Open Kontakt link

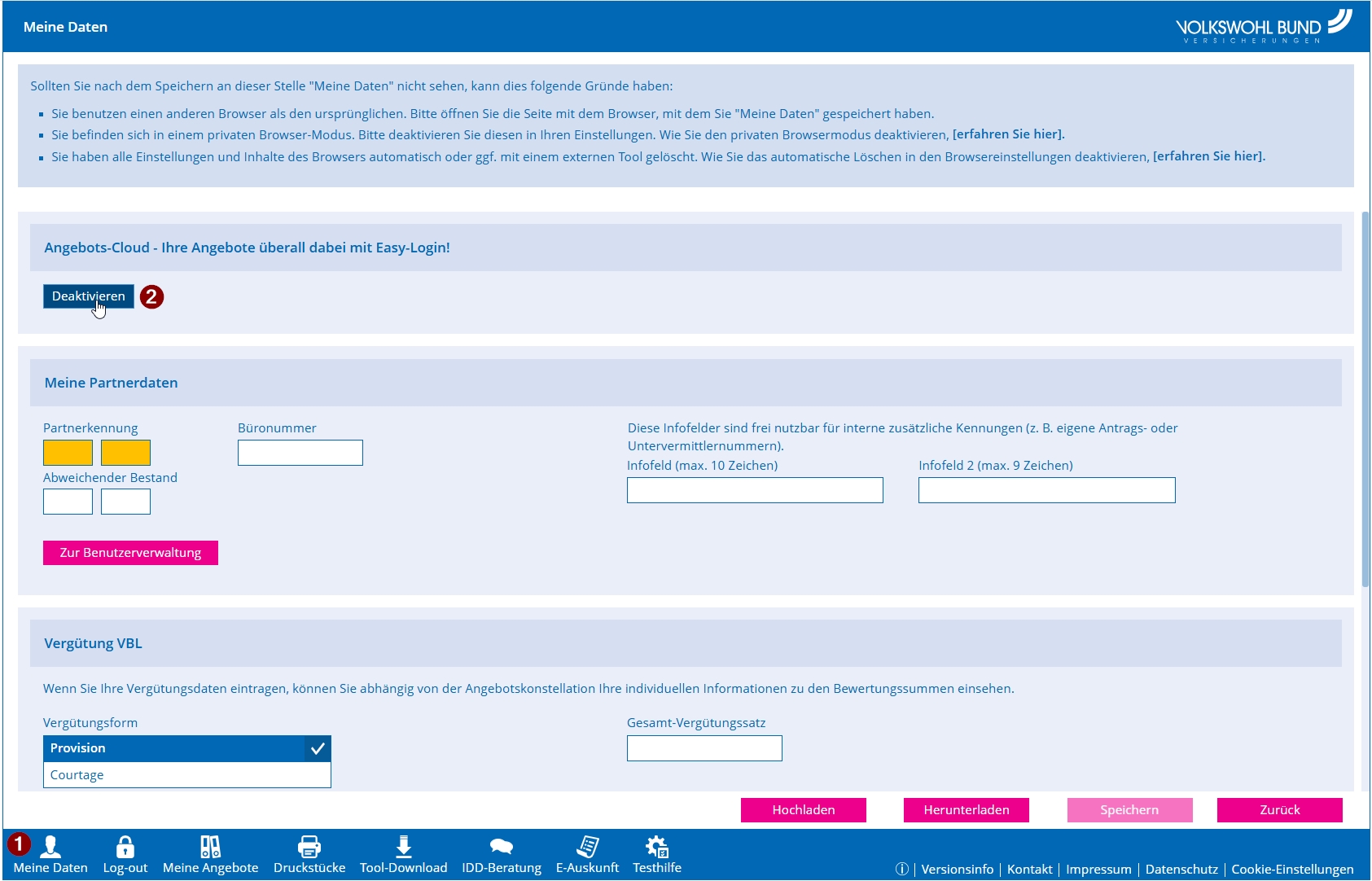[1030, 869]
